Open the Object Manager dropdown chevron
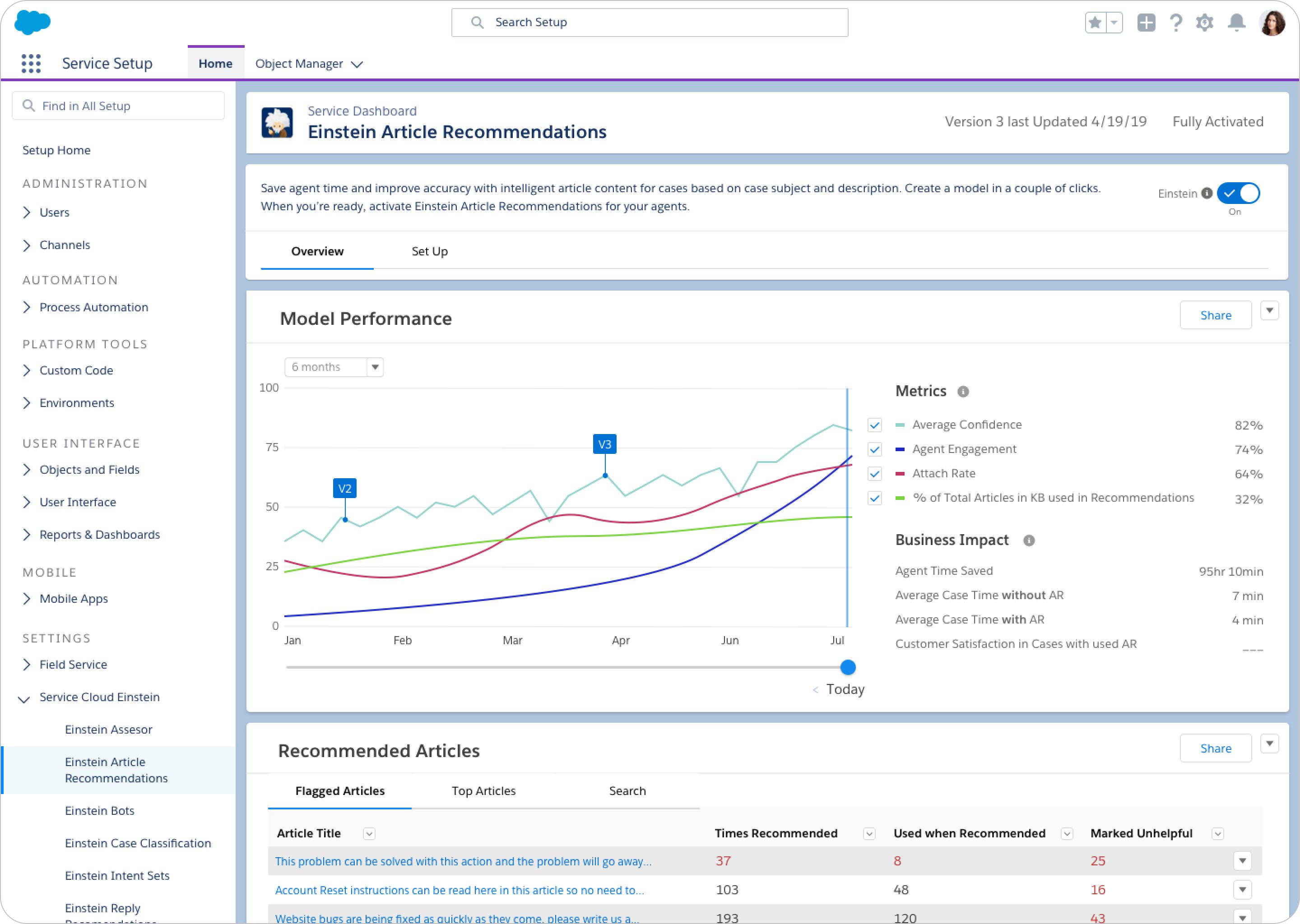This screenshot has width=1300, height=924. click(x=357, y=65)
